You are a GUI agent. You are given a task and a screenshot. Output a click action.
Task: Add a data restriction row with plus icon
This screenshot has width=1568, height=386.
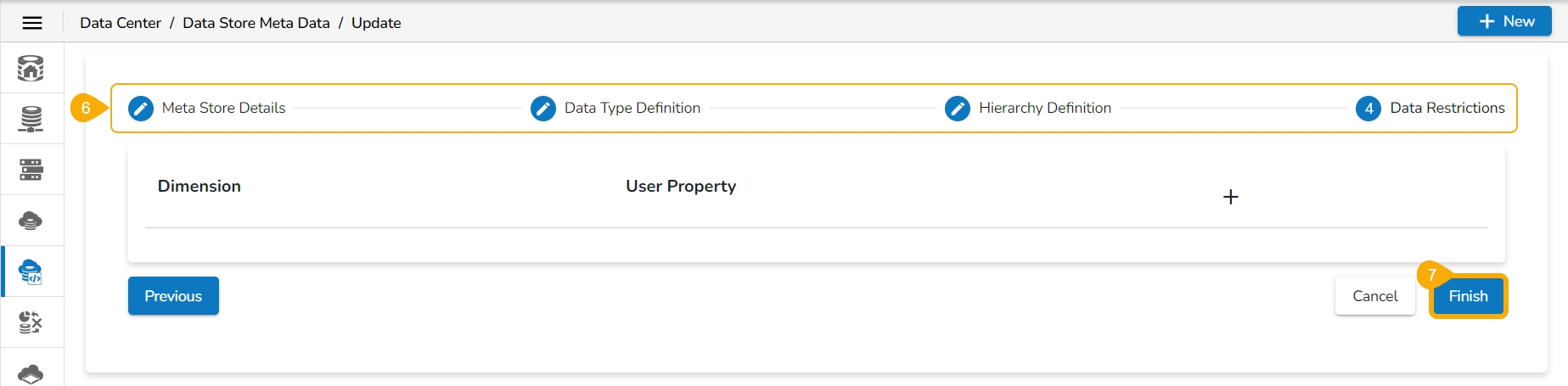pos(1230,197)
